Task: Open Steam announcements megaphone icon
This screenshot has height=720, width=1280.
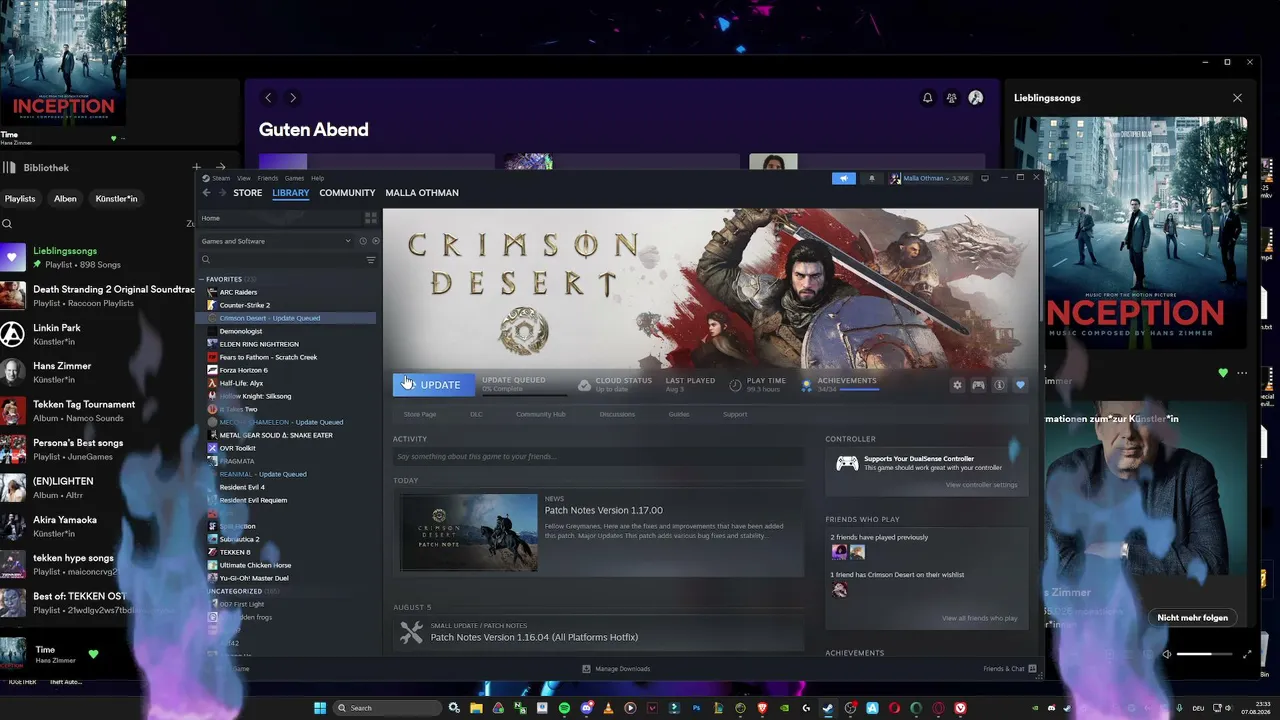Action: (844, 178)
